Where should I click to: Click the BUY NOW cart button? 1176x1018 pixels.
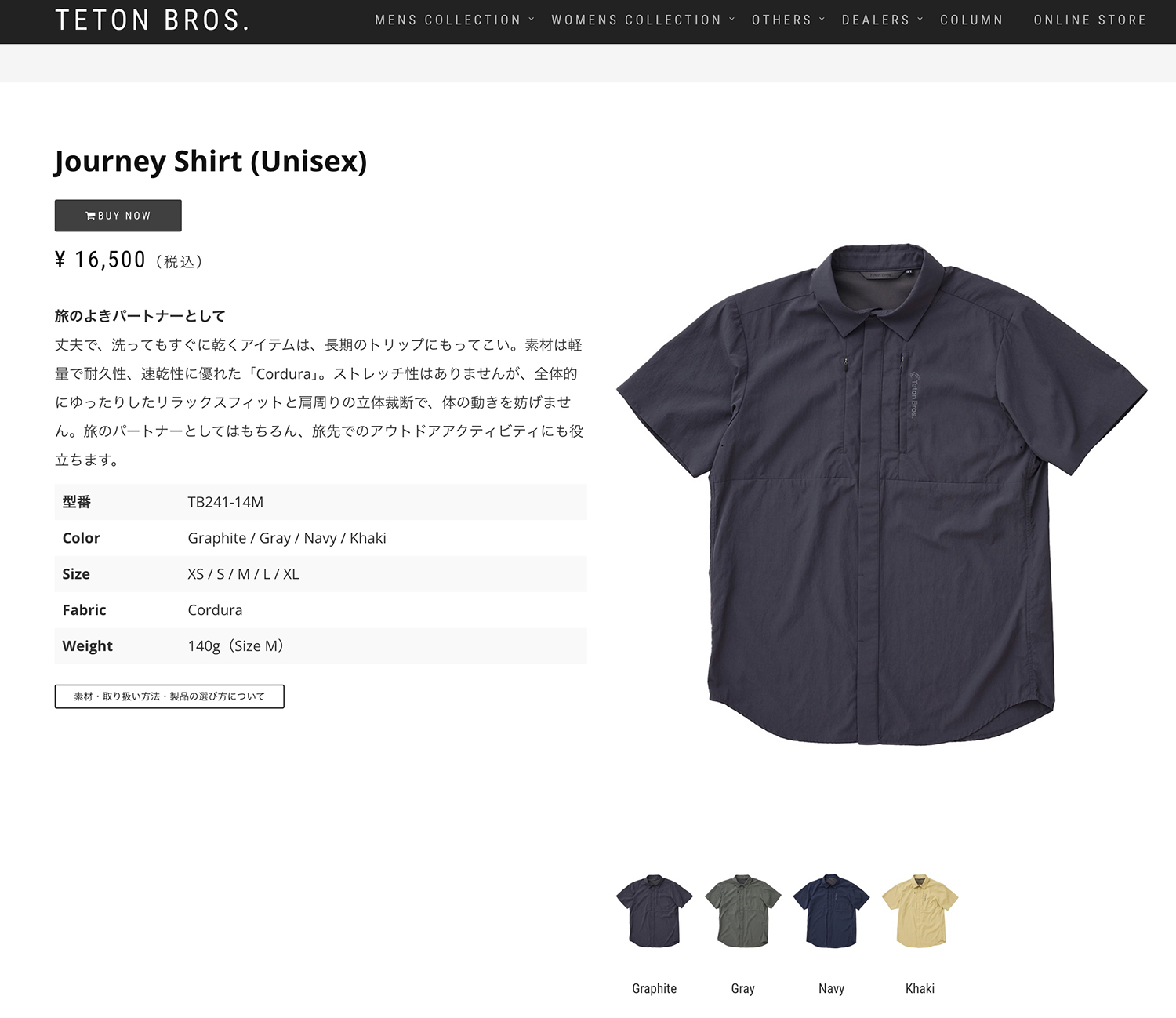(118, 216)
